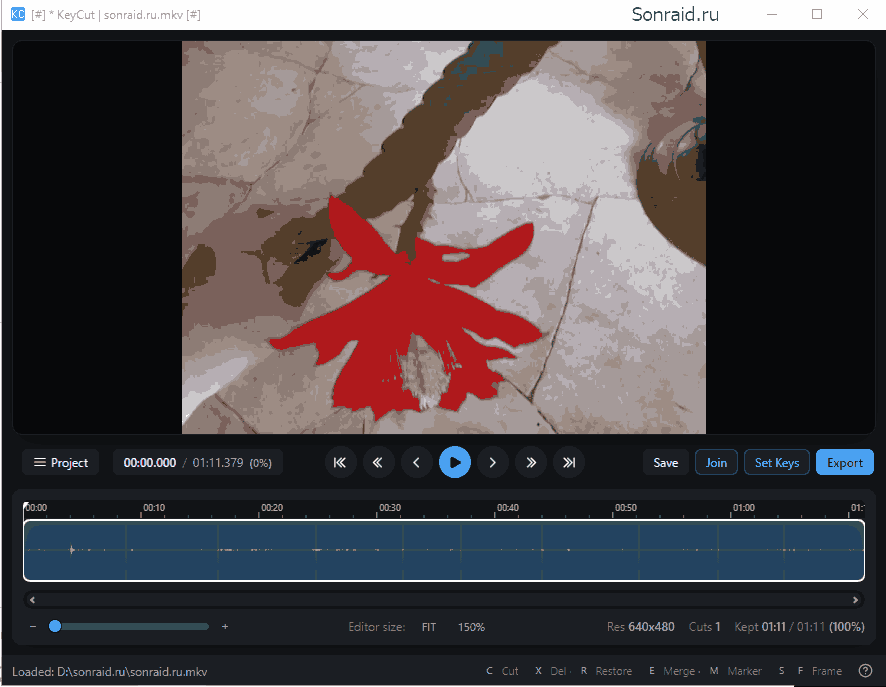This screenshot has width=886, height=687.
Task: Click the Restore shortcut hint
Action: click(x=606, y=671)
